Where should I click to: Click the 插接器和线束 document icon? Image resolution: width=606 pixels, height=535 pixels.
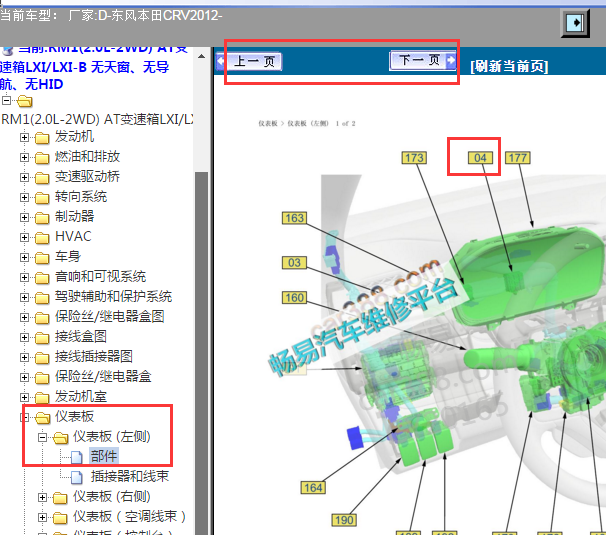pos(77,477)
